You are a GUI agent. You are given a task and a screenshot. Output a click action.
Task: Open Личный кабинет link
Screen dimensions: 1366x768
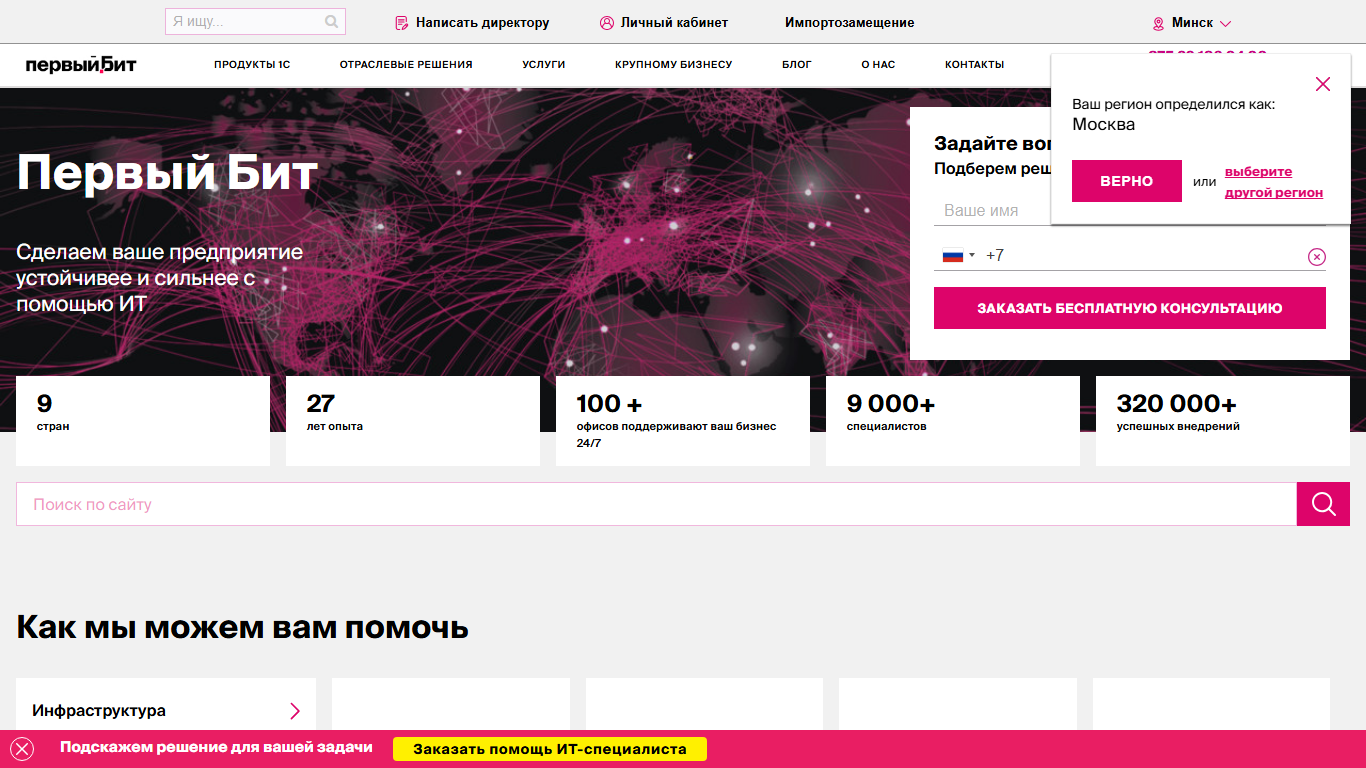pyautogui.click(x=674, y=23)
